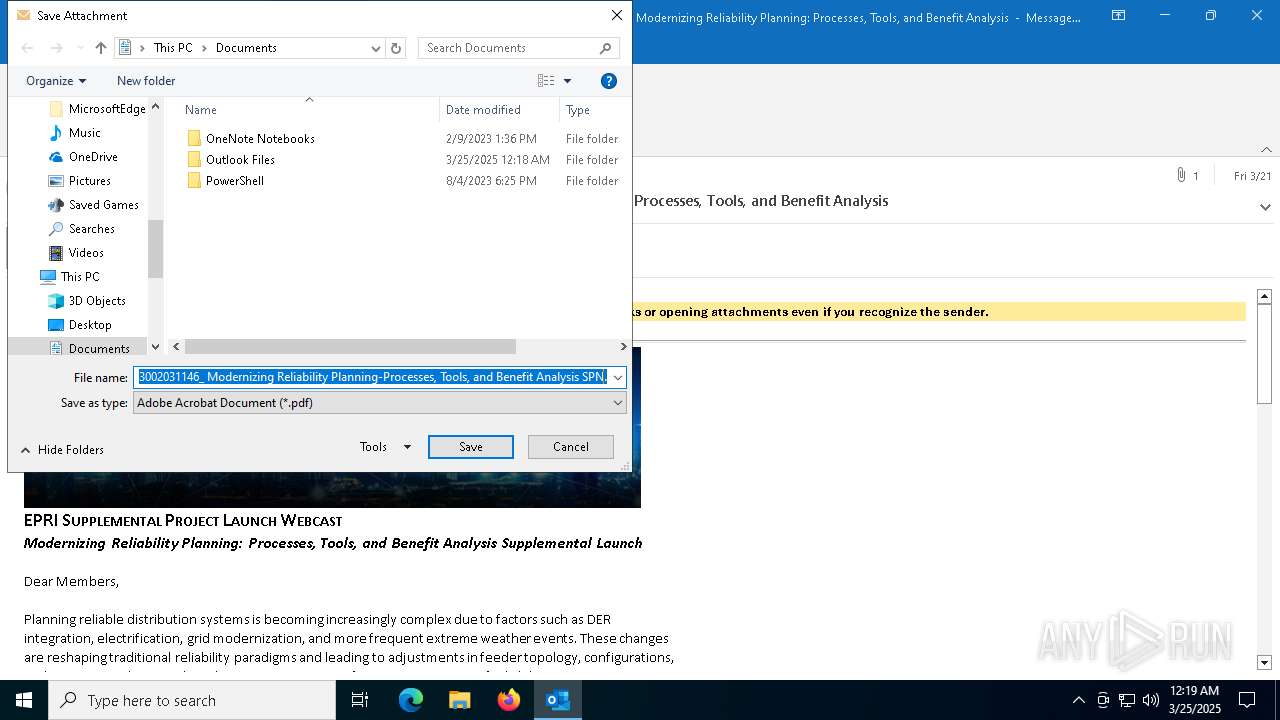This screenshot has height=720, width=1280.
Task: Click the Save button
Action: pos(471,447)
